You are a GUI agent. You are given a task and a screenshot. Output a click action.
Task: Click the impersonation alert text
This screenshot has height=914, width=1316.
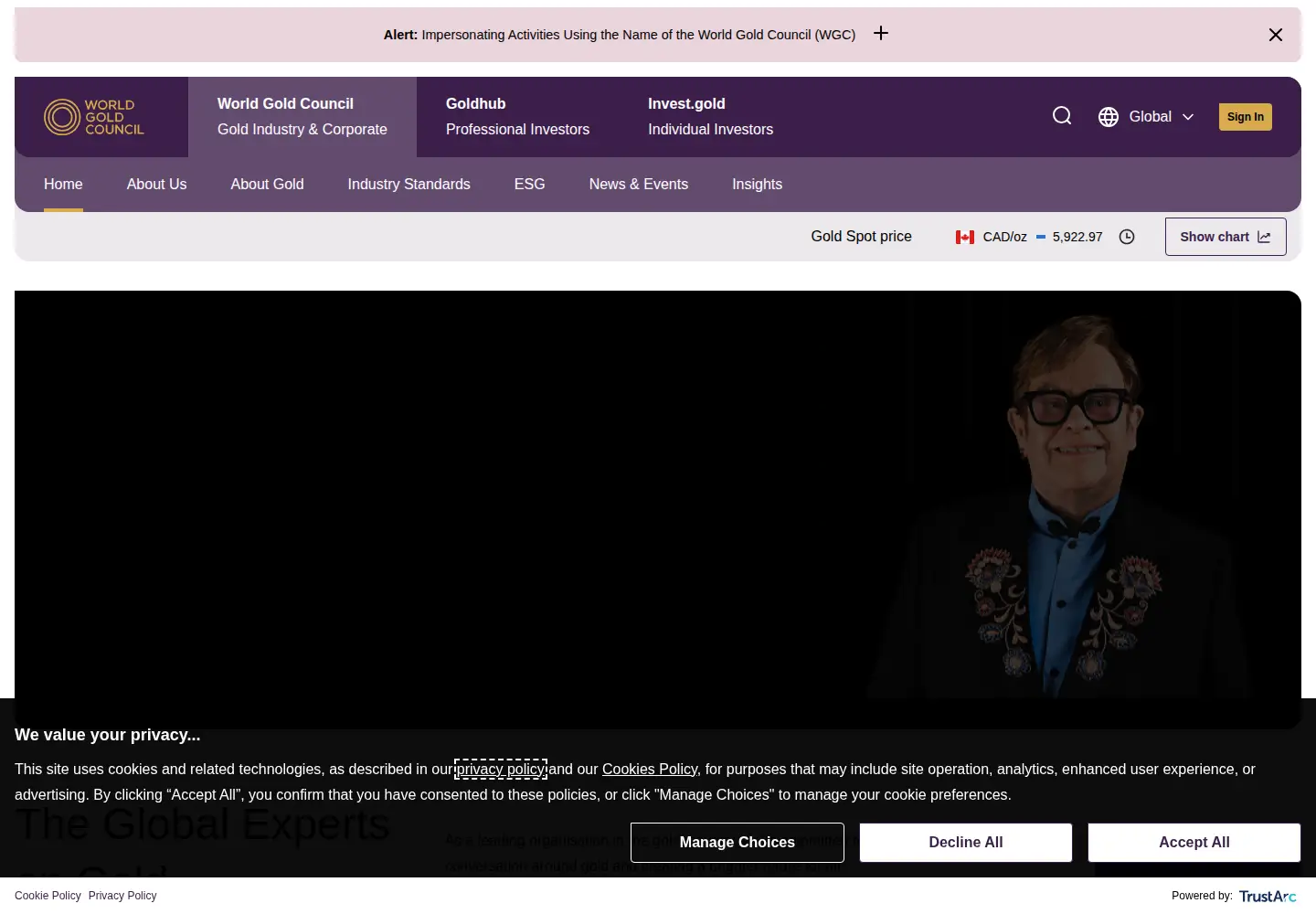click(x=620, y=35)
